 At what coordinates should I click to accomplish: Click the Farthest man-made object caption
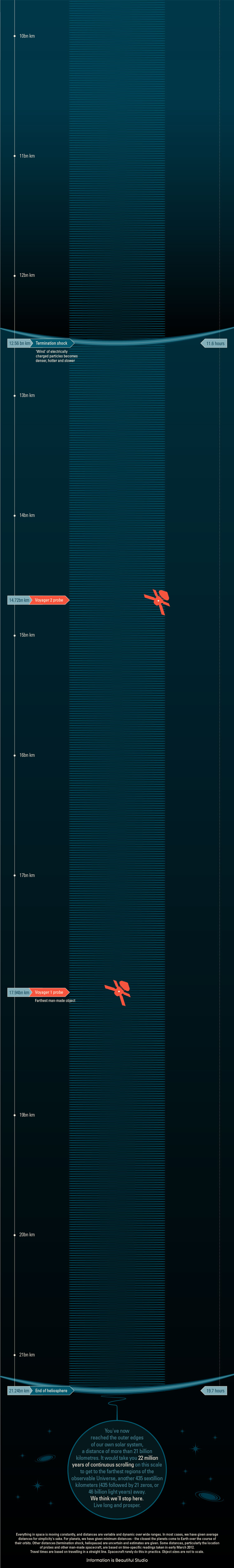55,1001
